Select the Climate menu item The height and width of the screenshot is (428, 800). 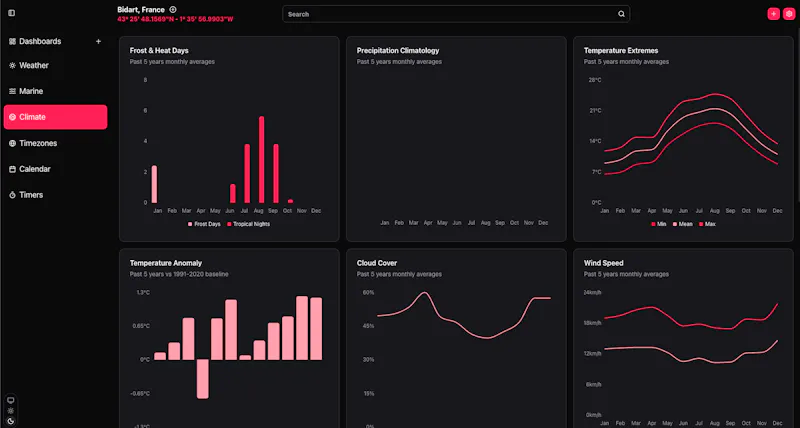coord(55,117)
